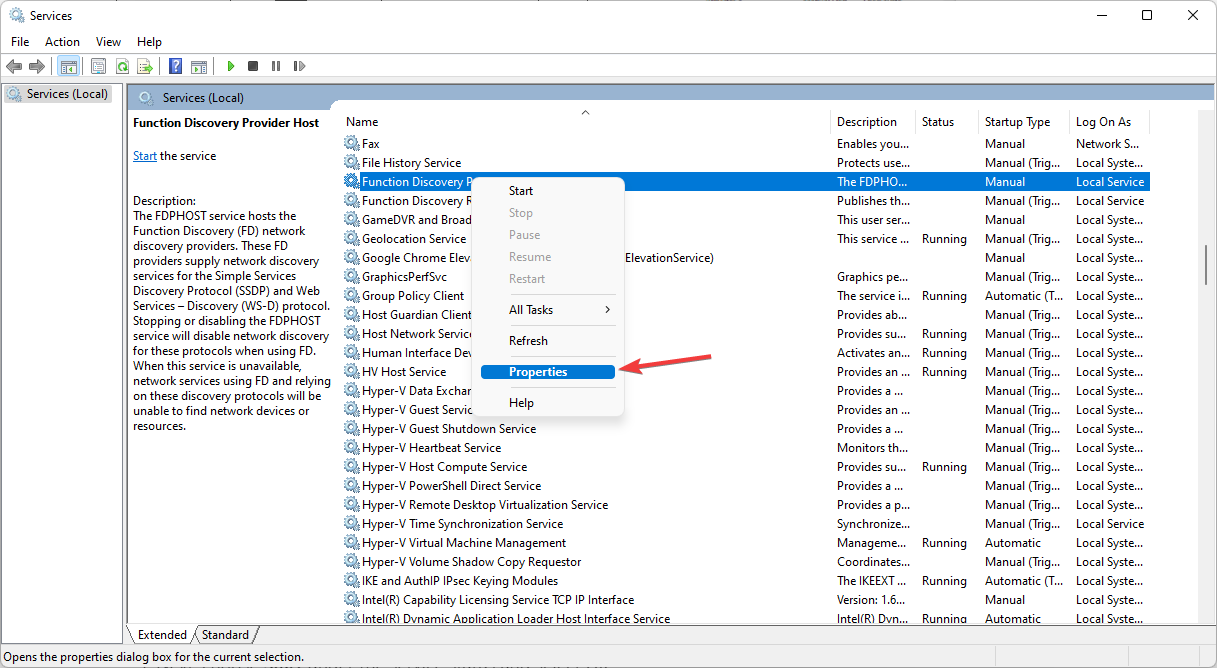This screenshot has height=668, width=1217.
Task: Click gear icon beside Hyper-V Time Synchronization Service
Action: tap(351, 524)
